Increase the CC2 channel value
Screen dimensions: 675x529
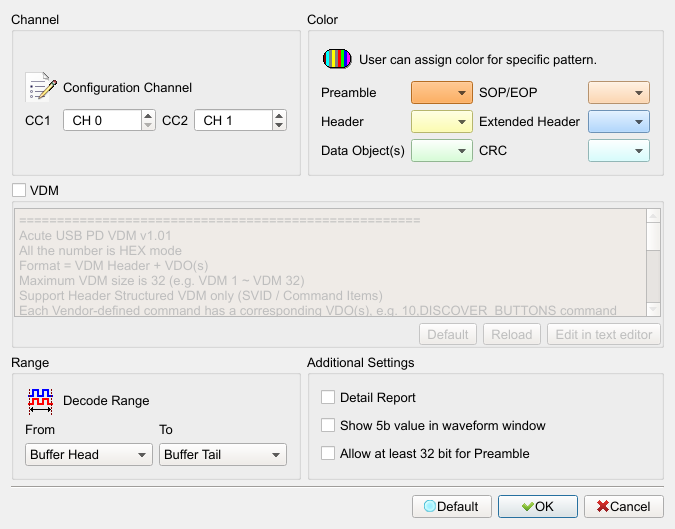tap(279, 115)
